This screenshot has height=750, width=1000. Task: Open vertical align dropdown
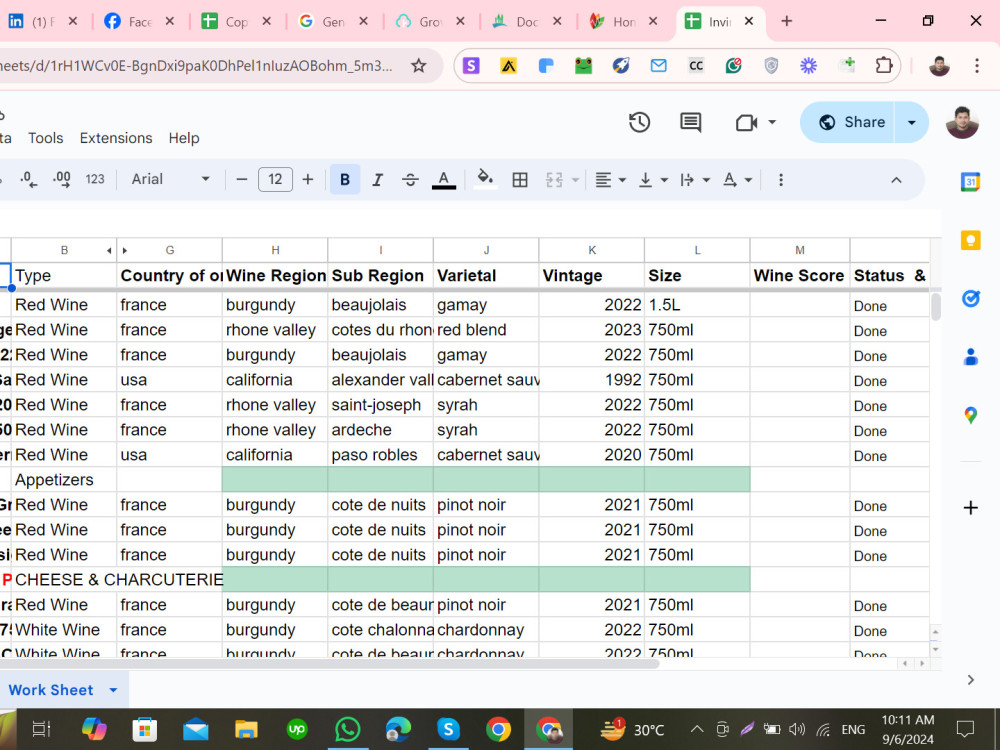coord(652,180)
